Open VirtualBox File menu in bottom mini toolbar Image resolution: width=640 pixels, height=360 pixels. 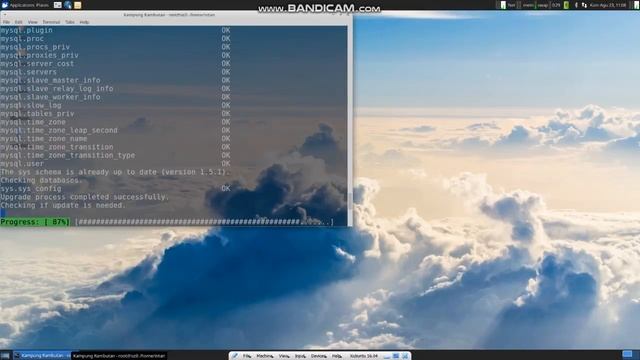click(x=247, y=356)
